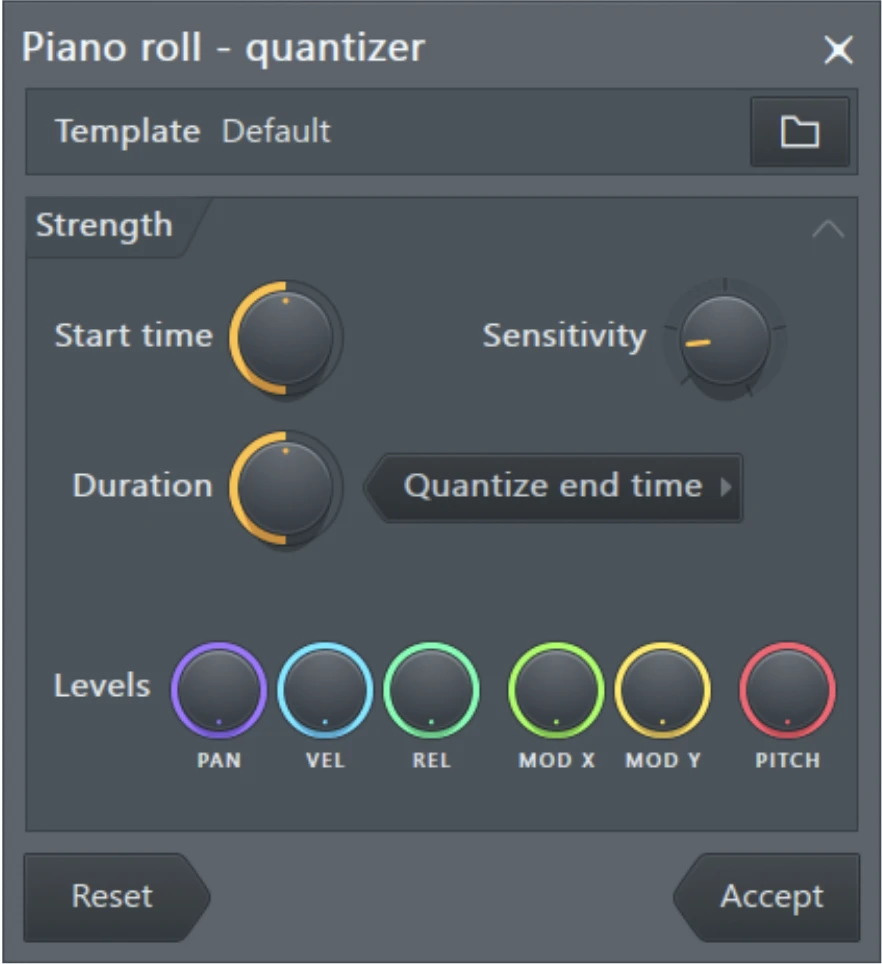Close the Piano roll quantizer window
The width and height of the screenshot is (882, 964).
838,50
